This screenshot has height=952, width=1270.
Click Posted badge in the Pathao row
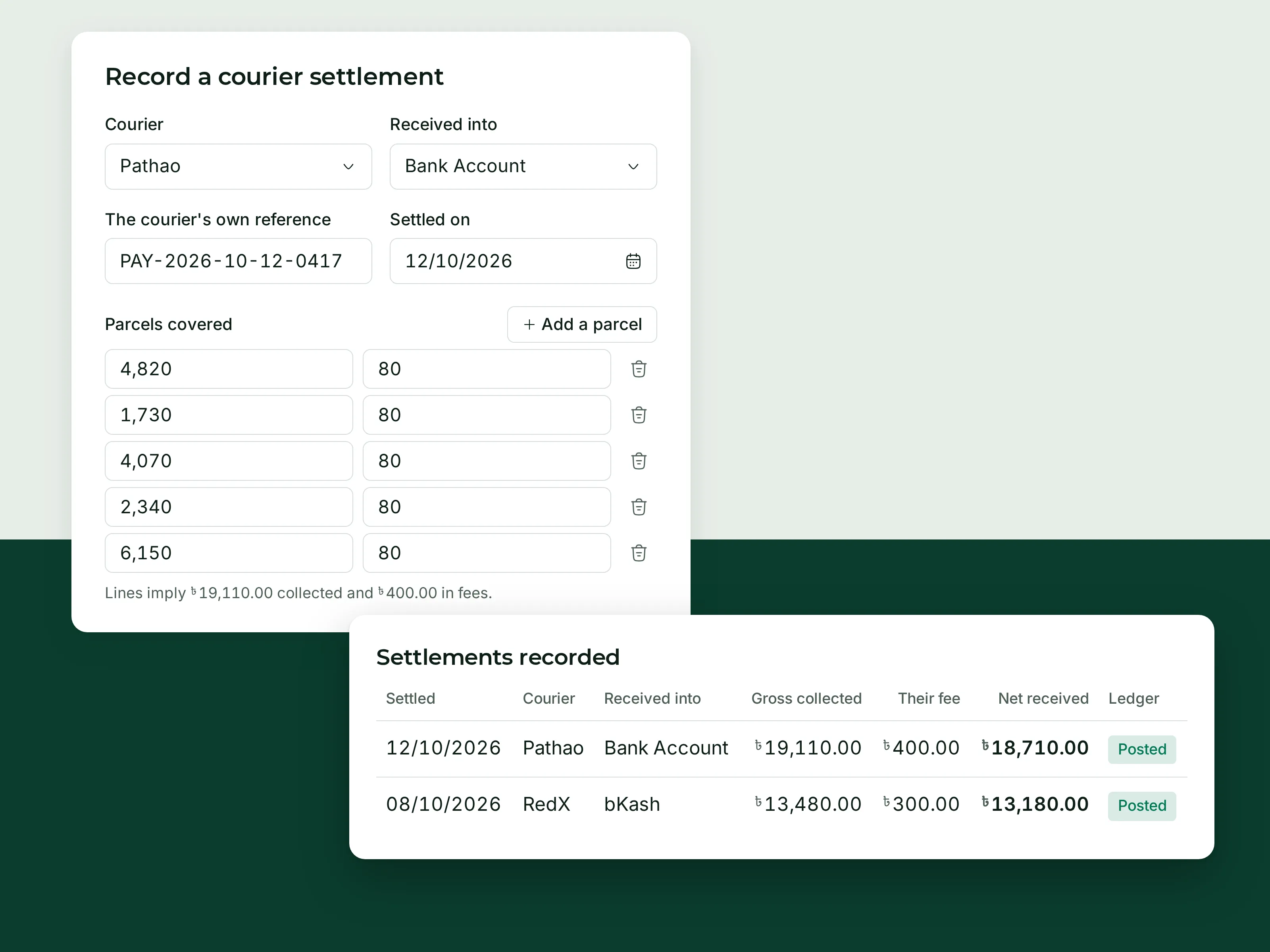[1141, 749]
